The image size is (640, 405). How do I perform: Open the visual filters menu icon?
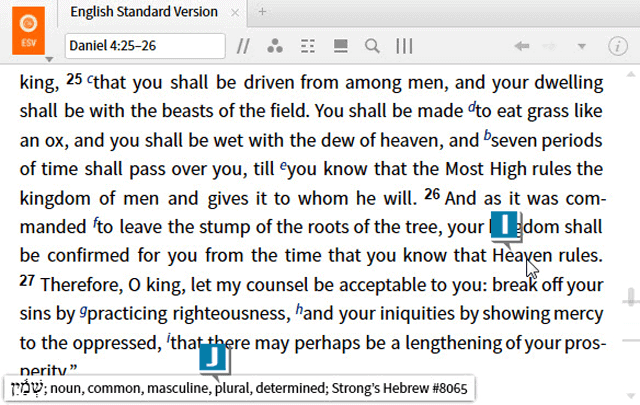pos(276,46)
